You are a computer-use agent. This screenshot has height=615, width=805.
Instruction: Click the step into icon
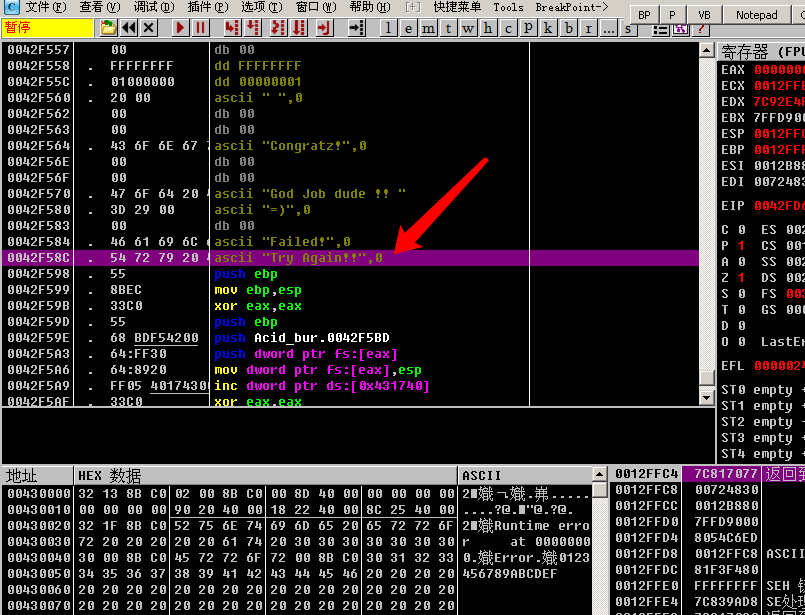[232, 27]
